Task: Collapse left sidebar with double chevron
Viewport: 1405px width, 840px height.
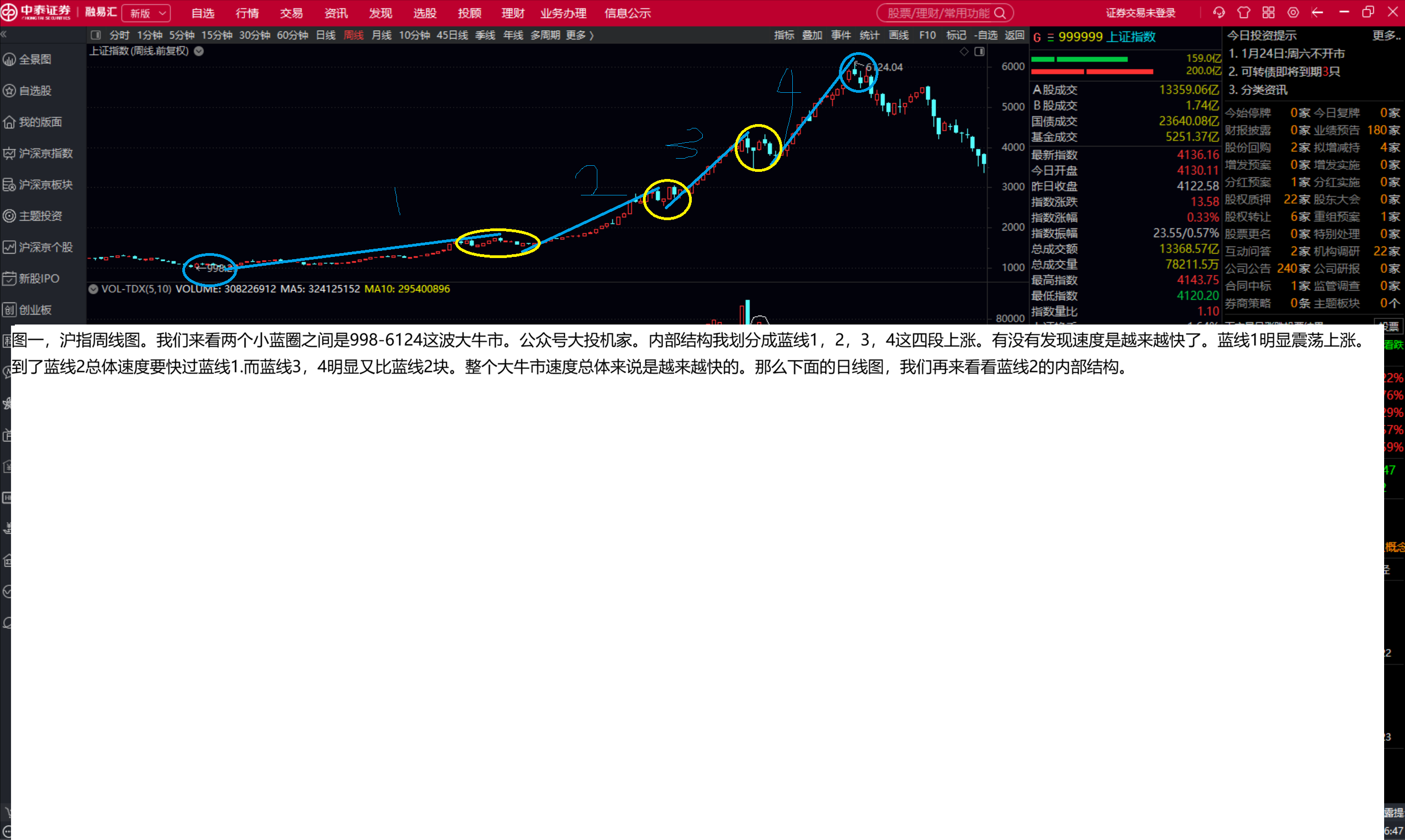Action: tap(4, 35)
